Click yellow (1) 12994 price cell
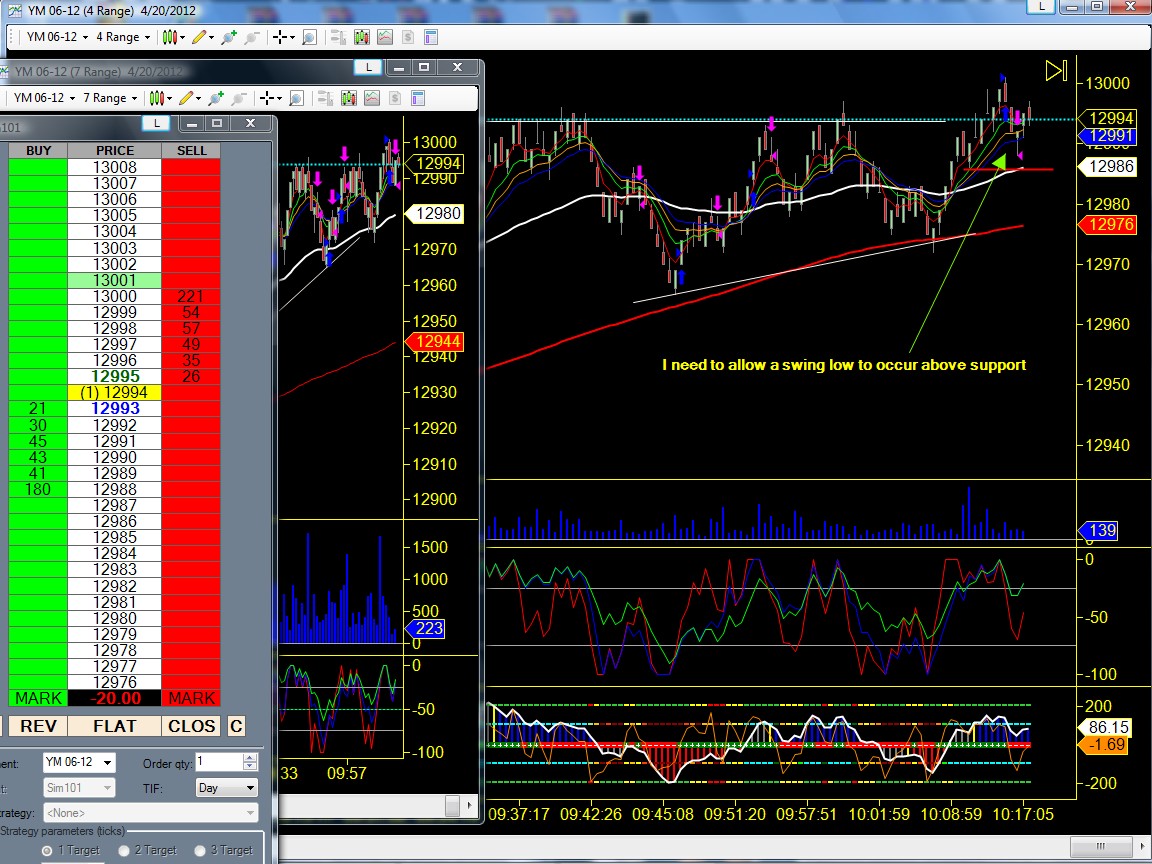The width and height of the screenshot is (1152, 864). (115, 392)
